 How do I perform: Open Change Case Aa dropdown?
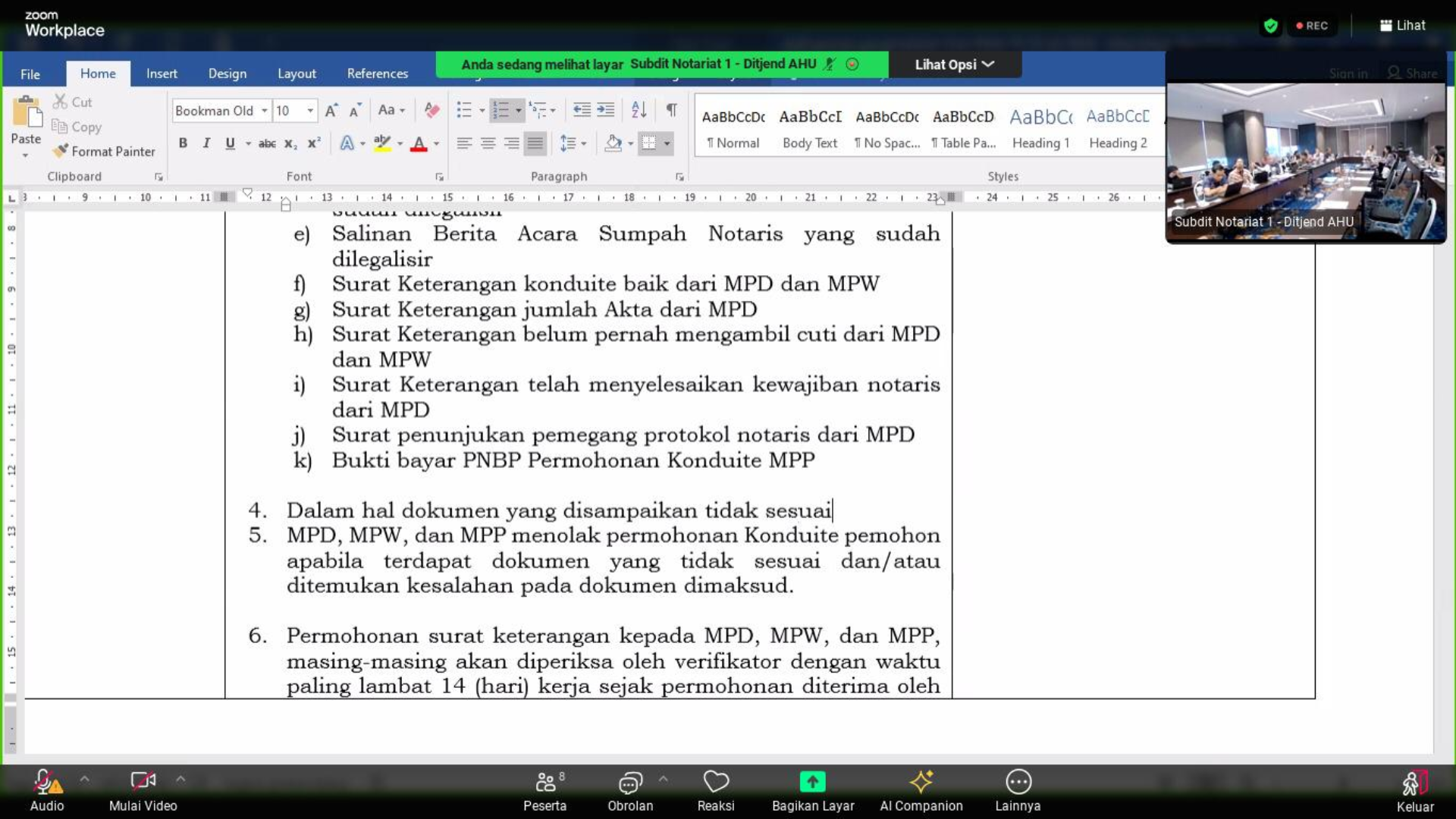pos(391,111)
